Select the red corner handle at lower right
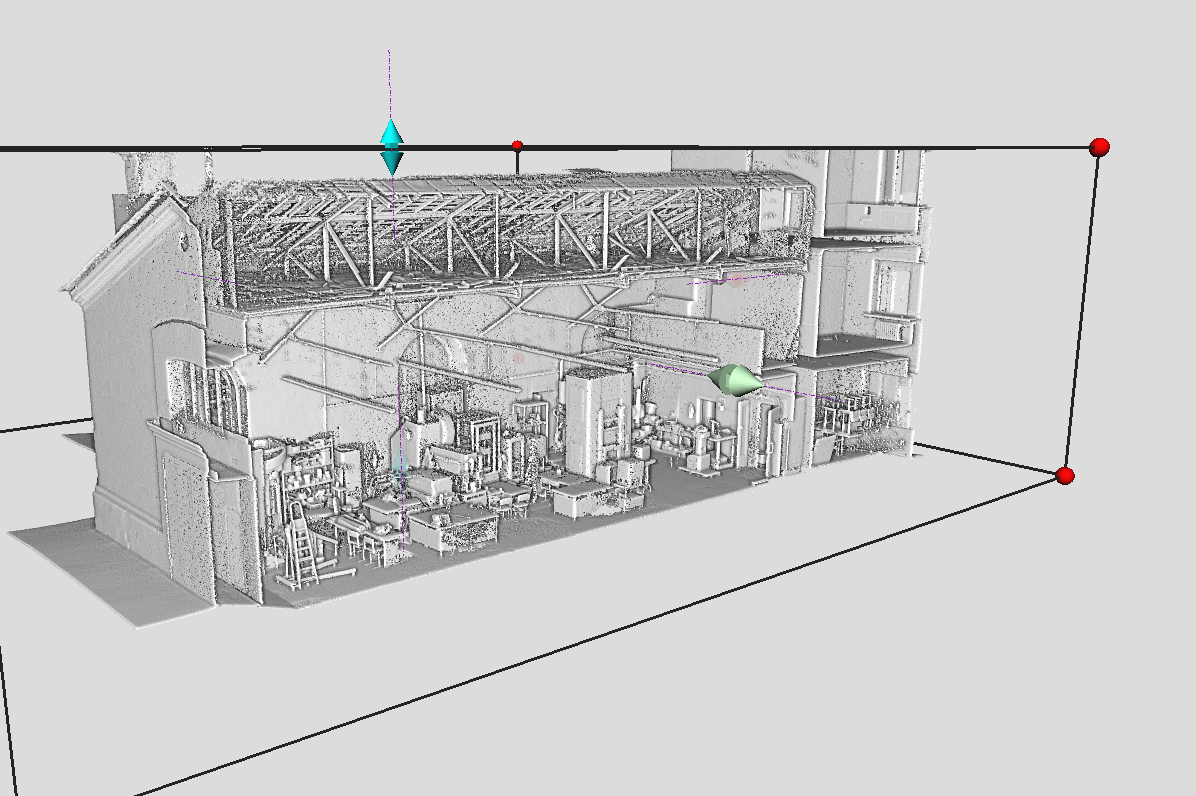 [1066, 476]
